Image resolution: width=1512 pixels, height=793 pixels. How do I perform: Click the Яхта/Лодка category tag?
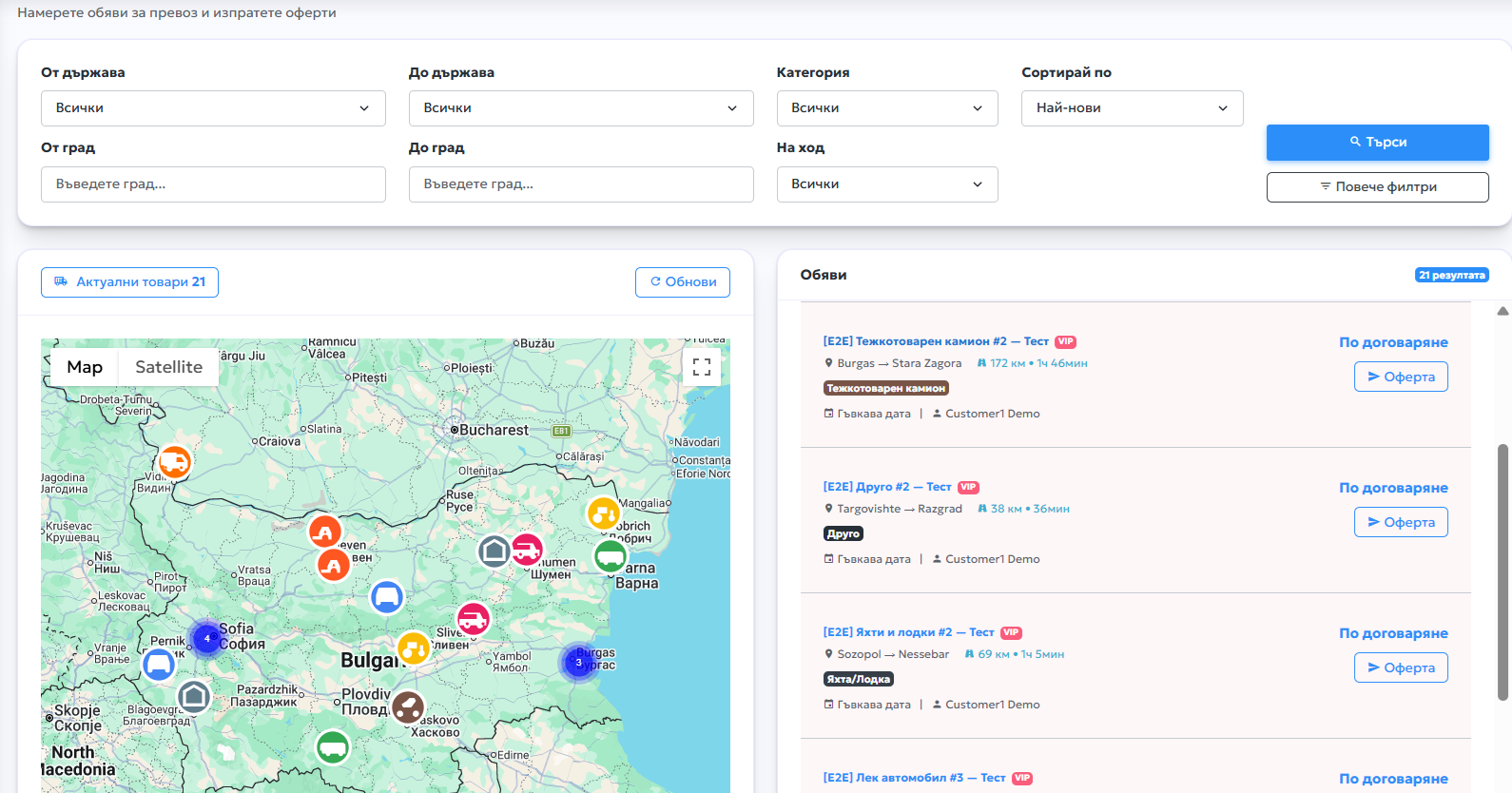click(859, 679)
